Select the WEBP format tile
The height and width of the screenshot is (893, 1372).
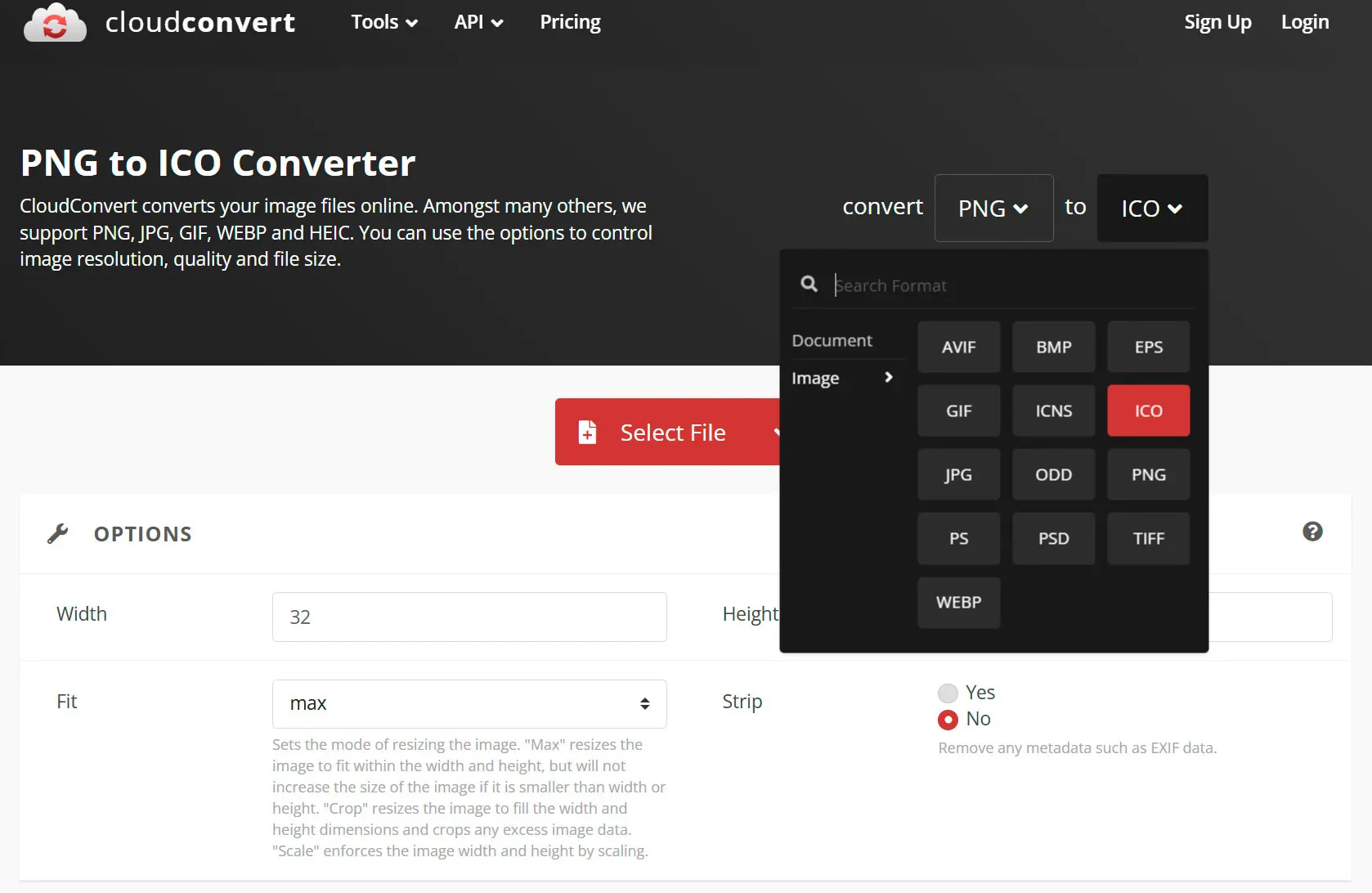point(957,603)
